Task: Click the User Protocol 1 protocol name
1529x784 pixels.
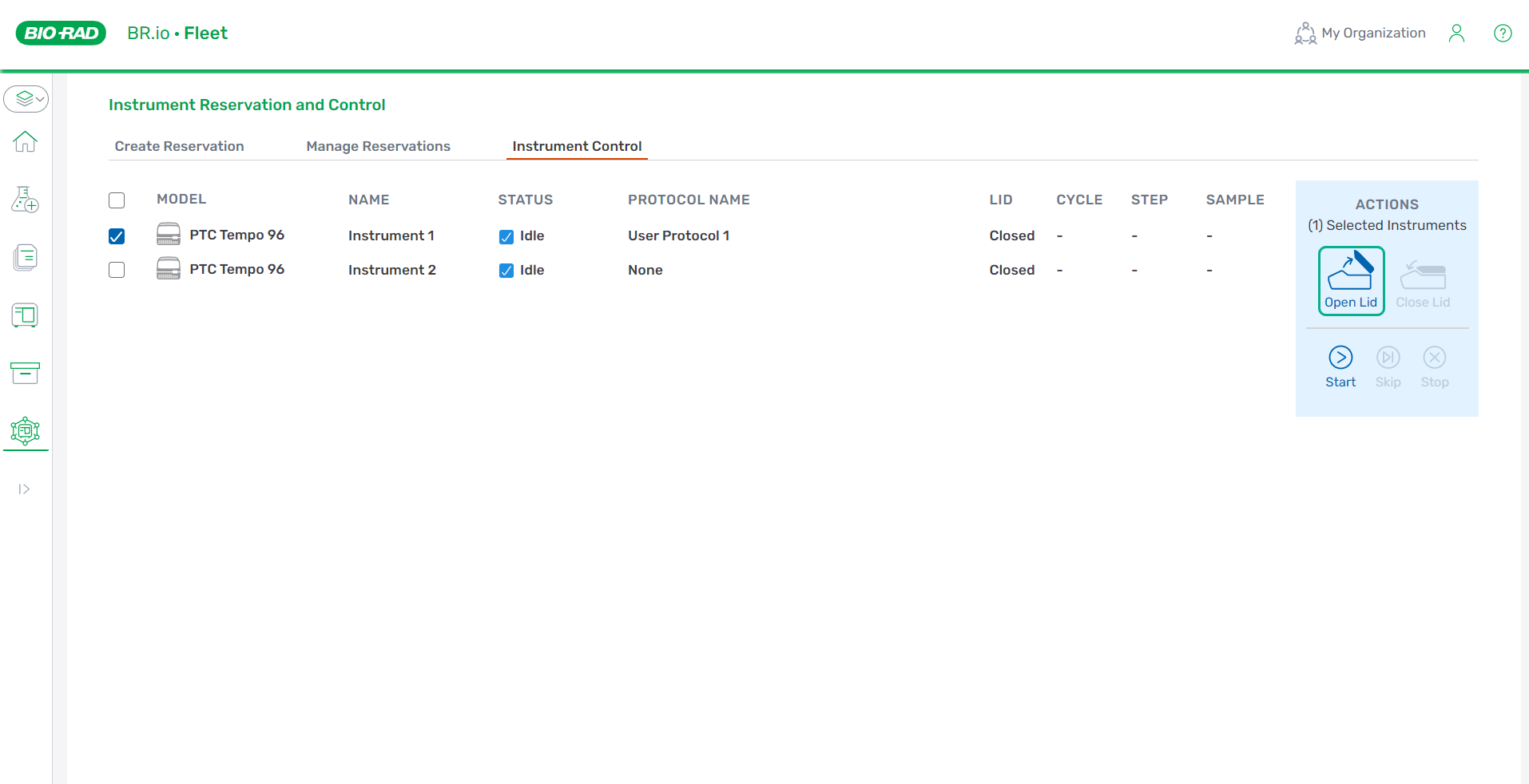Action: pos(678,236)
